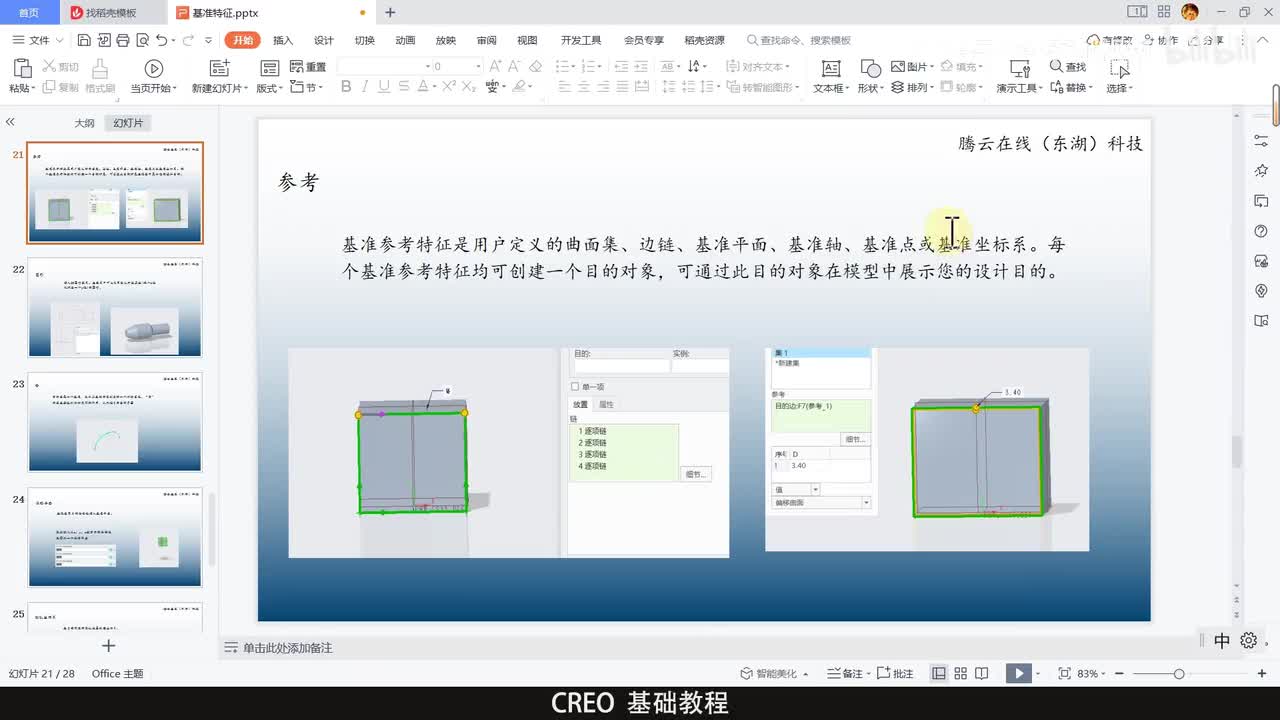The image size is (1280, 720).
Task: Apply Bold formatting
Action: point(346,87)
